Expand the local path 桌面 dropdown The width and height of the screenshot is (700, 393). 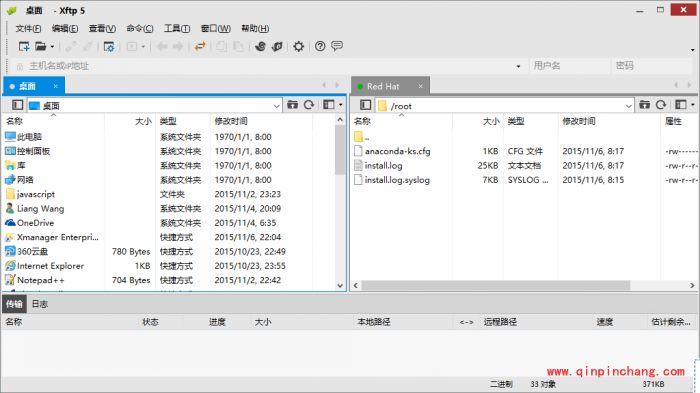276,106
